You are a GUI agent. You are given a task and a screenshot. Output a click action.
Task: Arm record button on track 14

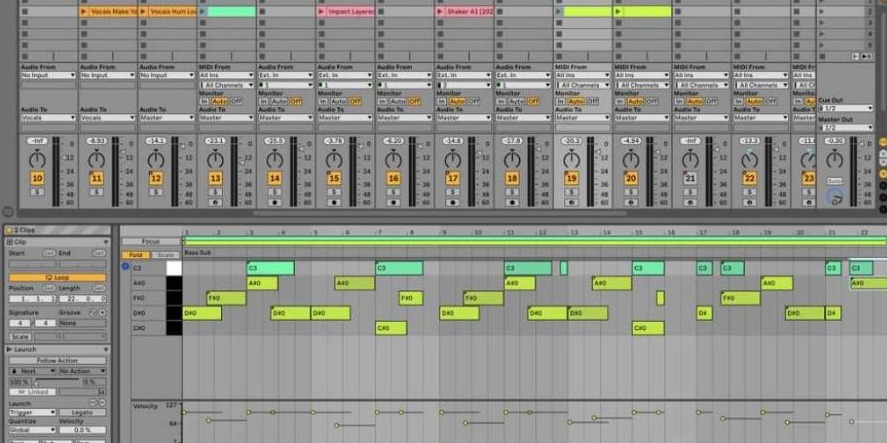(x=275, y=201)
